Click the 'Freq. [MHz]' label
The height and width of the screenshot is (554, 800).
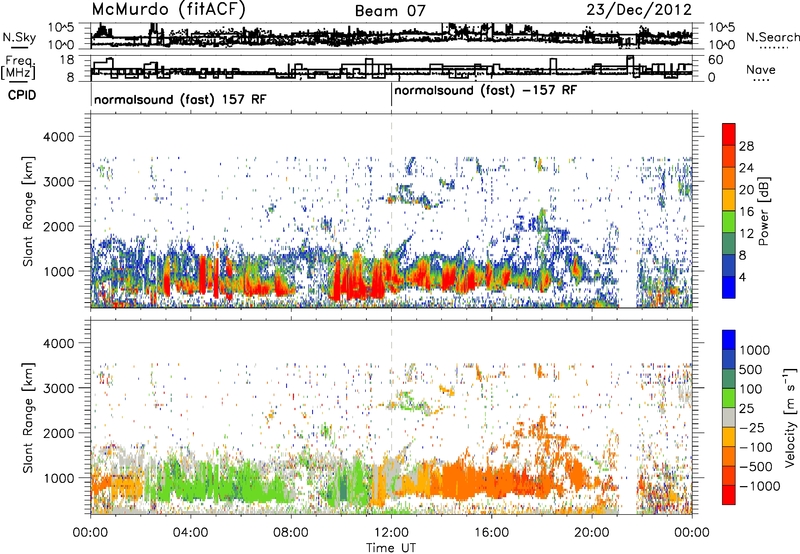18,67
